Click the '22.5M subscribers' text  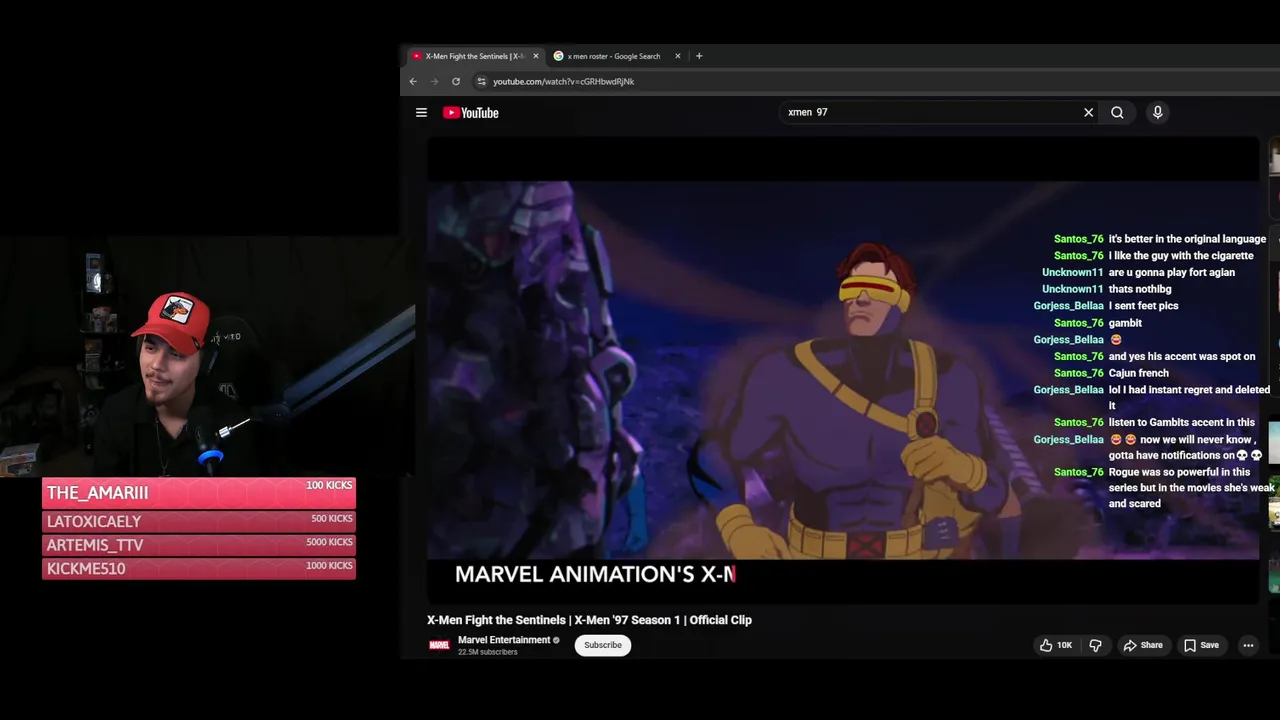[x=488, y=652]
